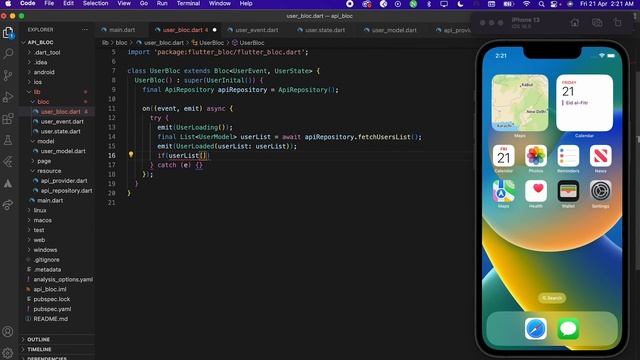The width and height of the screenshot is (640, 360).
Task: Open the Calendar app icon on simulator
Action: 504,156
